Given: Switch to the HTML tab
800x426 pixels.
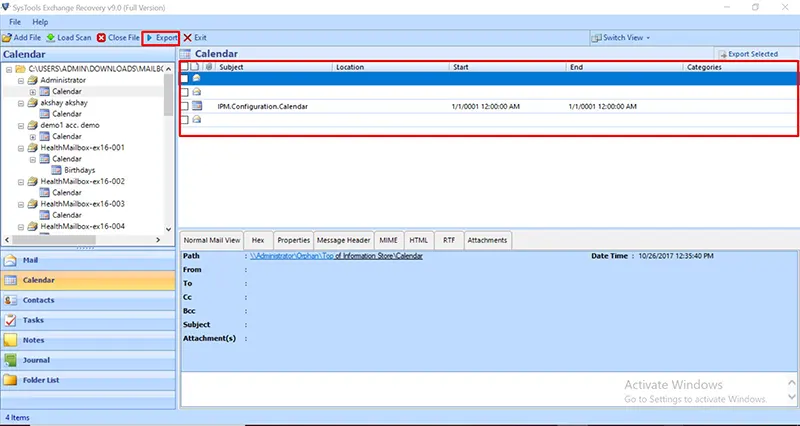Looking at the screenshot, I should click(419, 240).
